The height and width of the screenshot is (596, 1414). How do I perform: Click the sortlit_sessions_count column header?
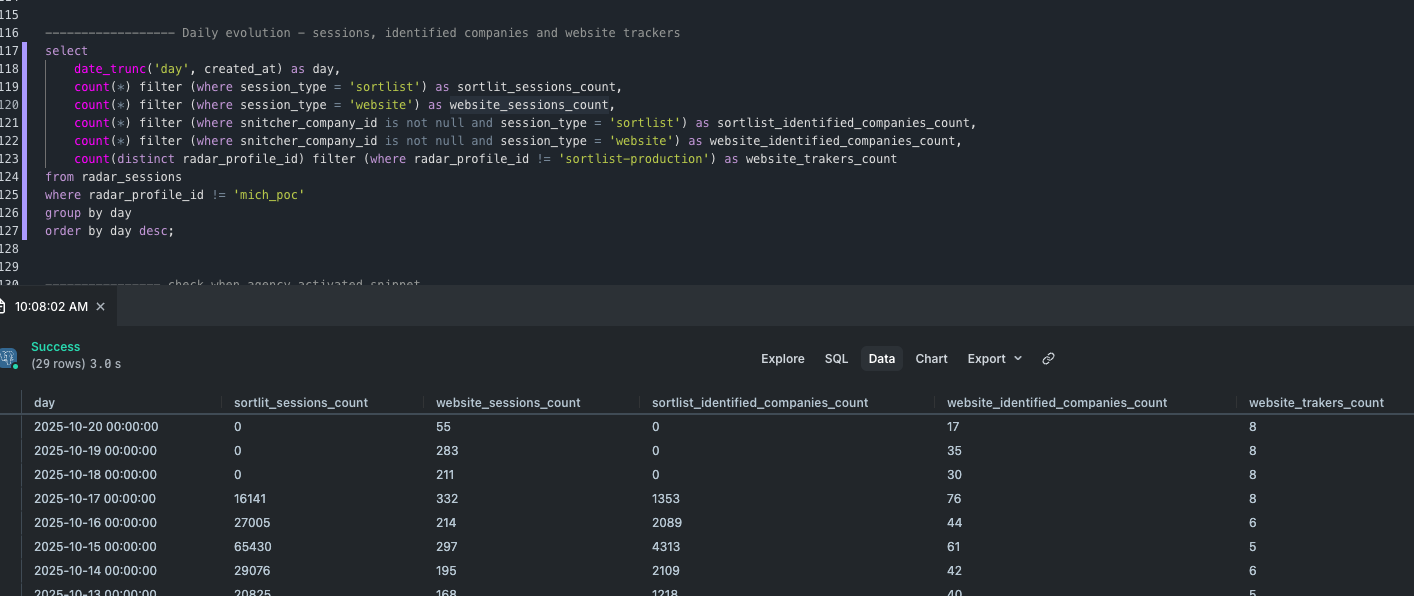[301, 403]
